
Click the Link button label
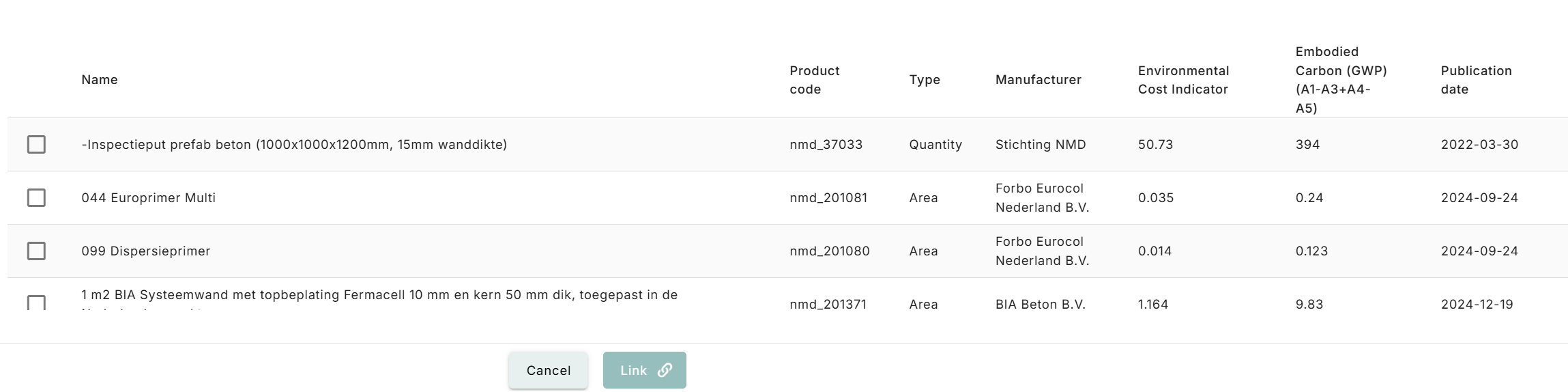(x=633, y=370)
